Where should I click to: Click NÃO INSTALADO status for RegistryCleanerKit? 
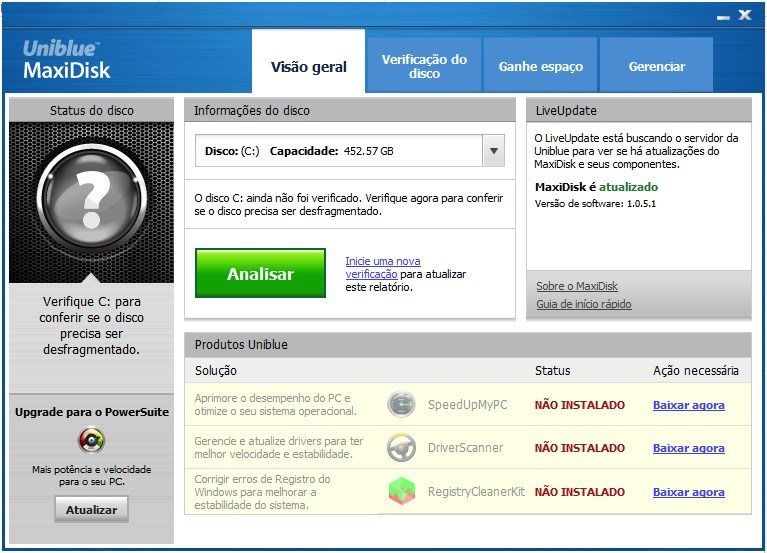580,492
